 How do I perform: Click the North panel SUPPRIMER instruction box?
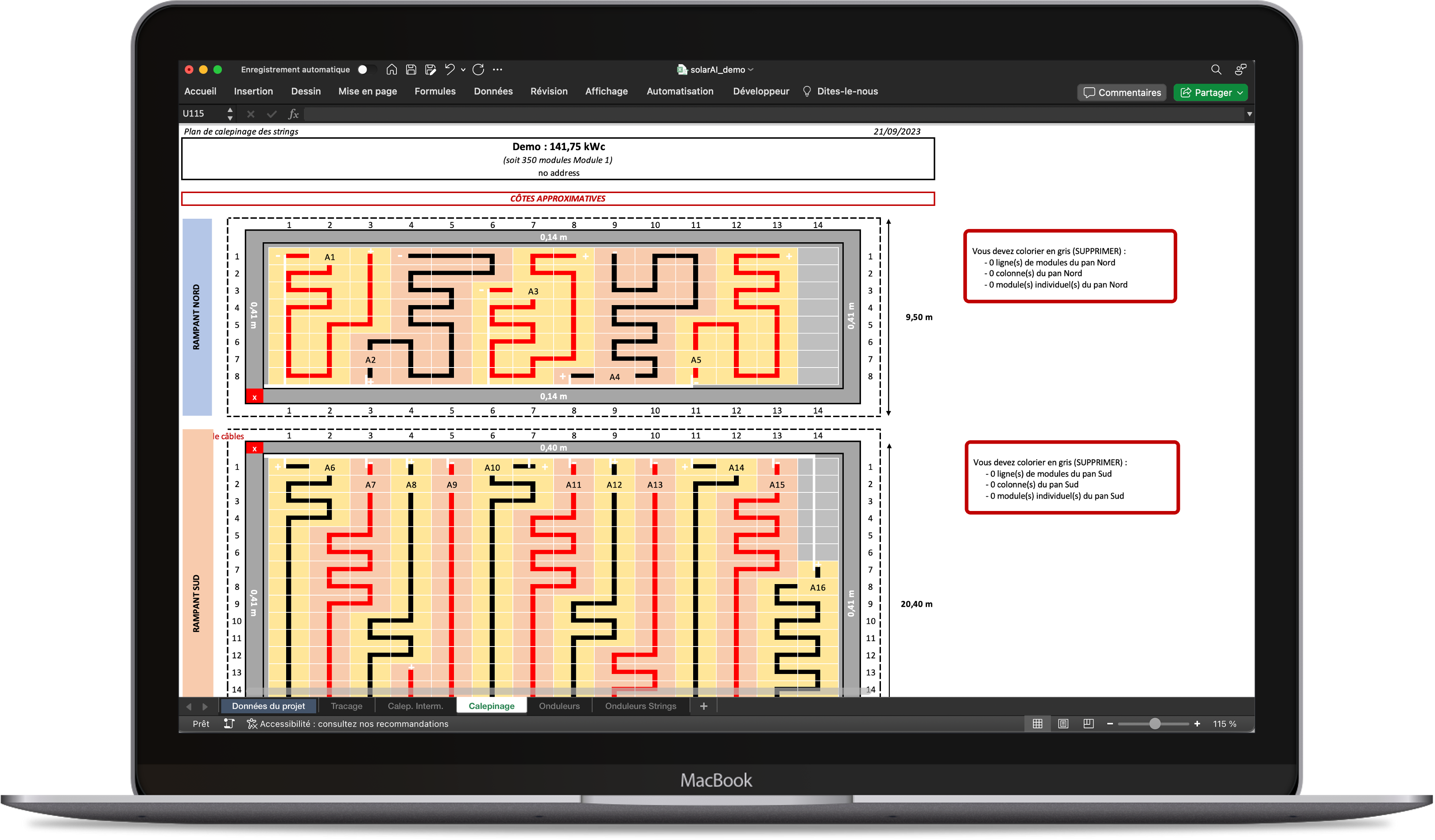point(1070,267)
